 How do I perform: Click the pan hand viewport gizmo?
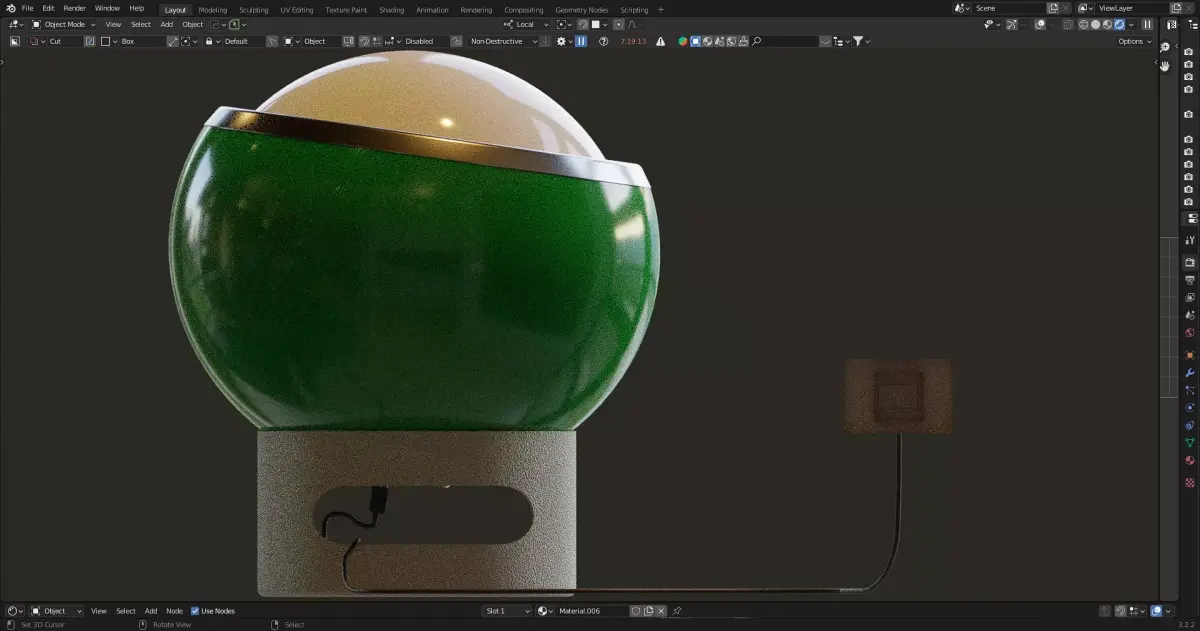coord(1165,65)
